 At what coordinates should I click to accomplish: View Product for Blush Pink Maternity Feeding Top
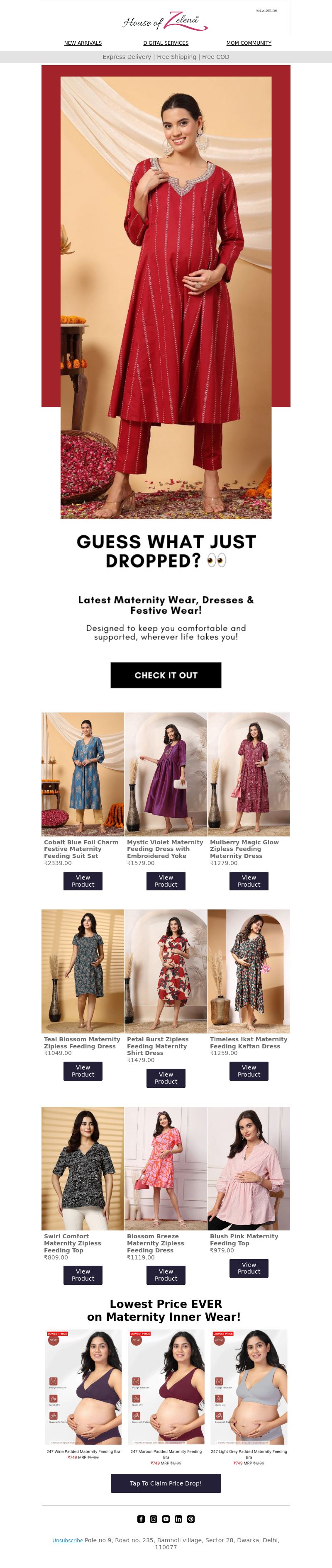[x=249, y=1268]
